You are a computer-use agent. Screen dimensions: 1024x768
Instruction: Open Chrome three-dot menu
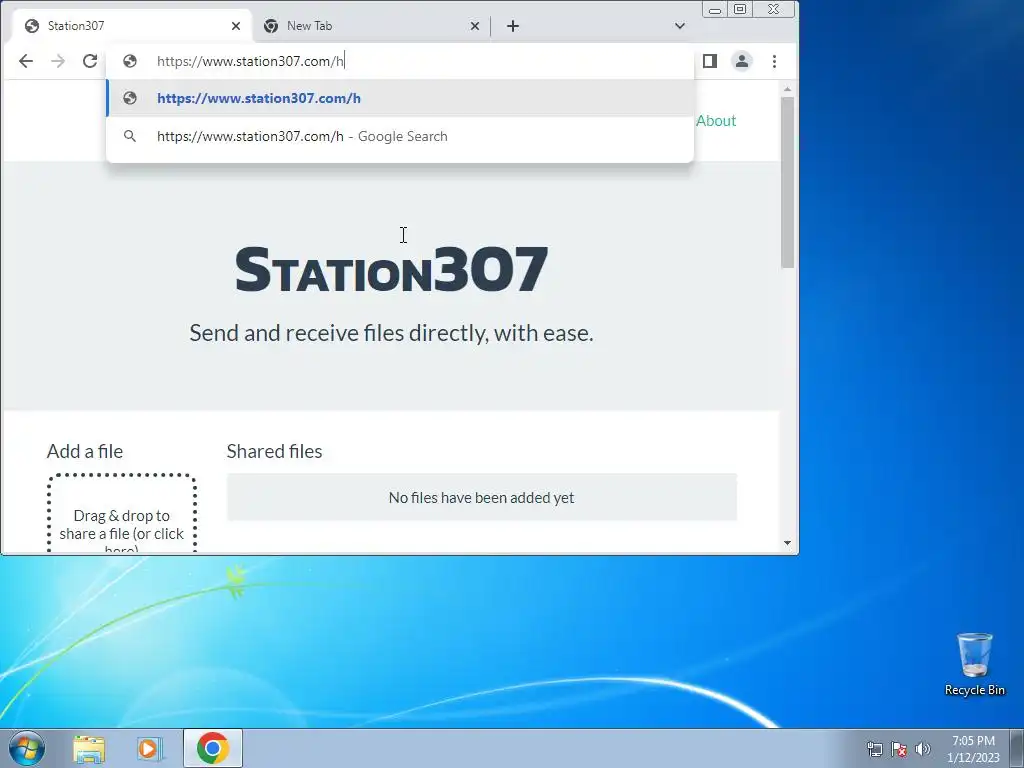[x=775, y=61]
